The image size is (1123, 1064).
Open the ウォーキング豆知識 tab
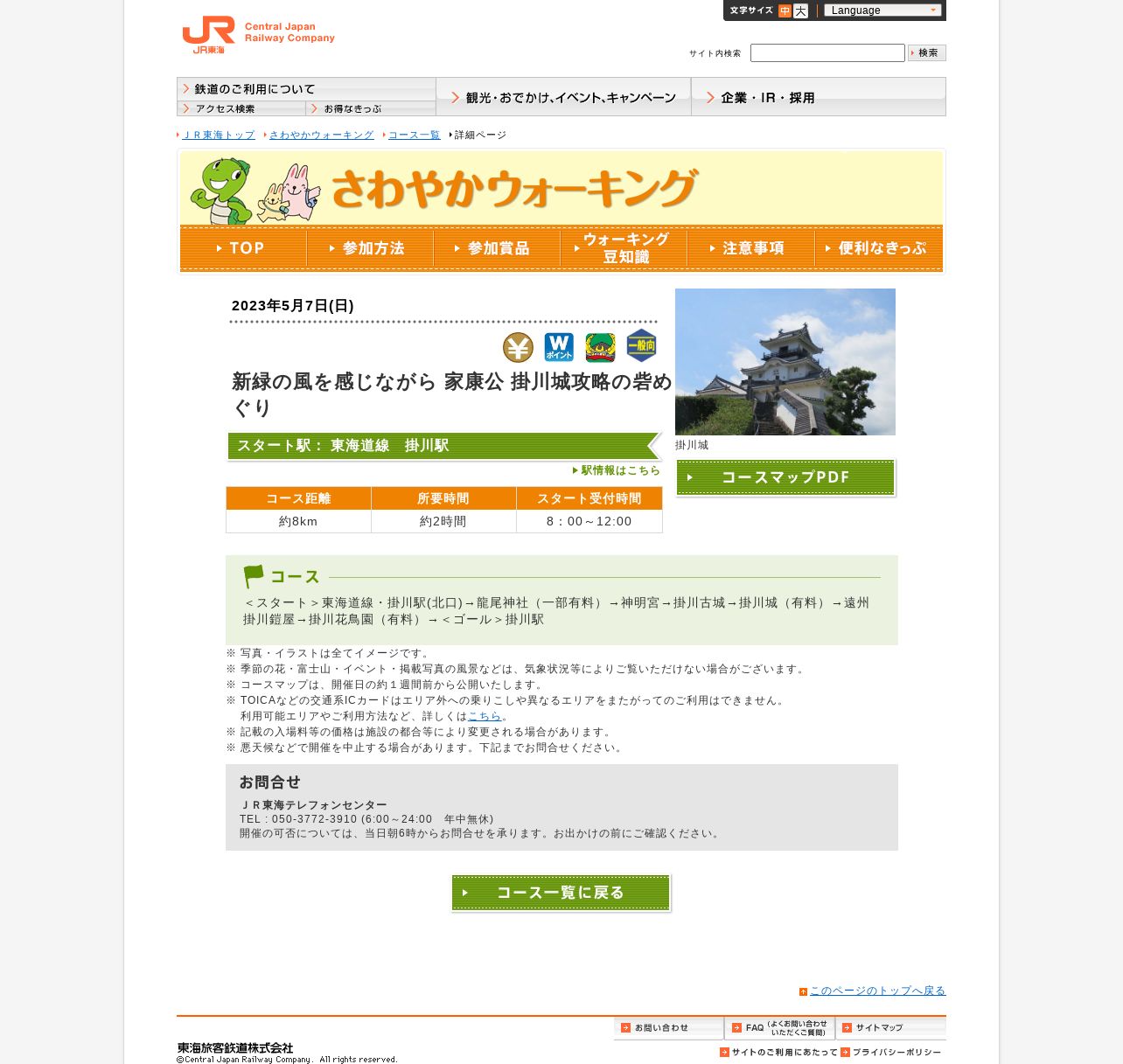click(624, 248)
